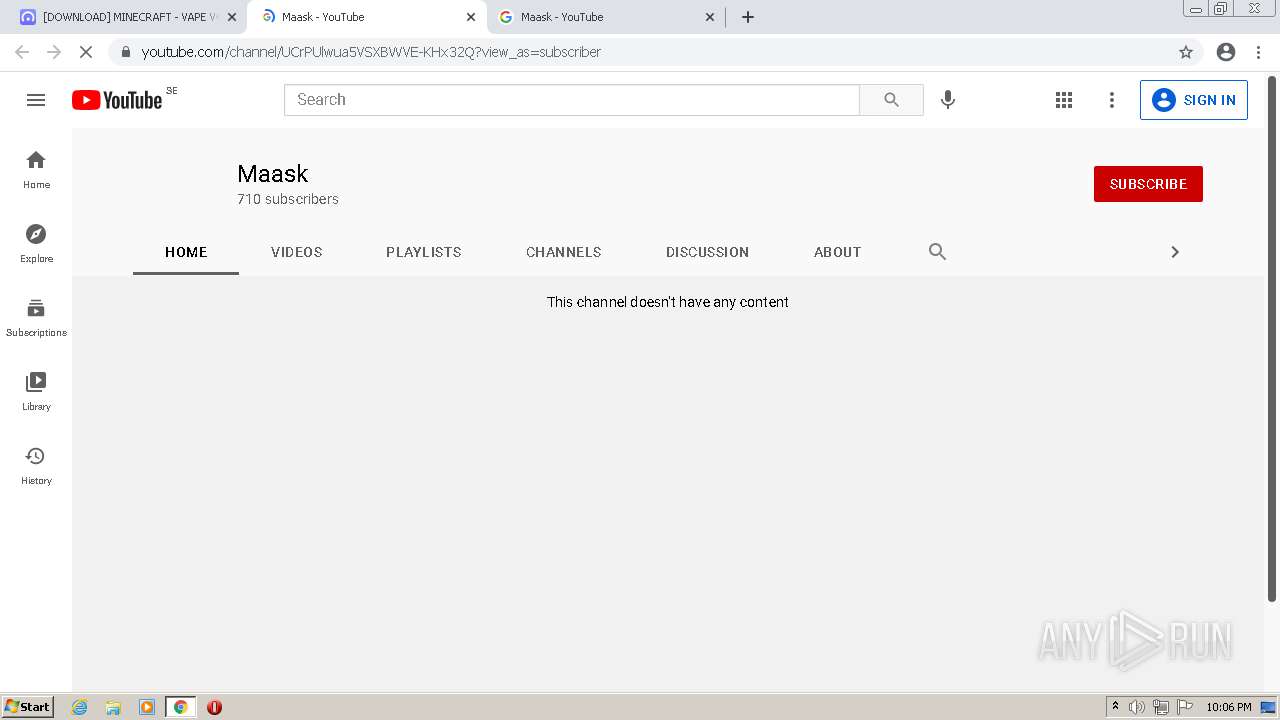View site security lock info
The image size is (1280, 720).
coord(125,52)
